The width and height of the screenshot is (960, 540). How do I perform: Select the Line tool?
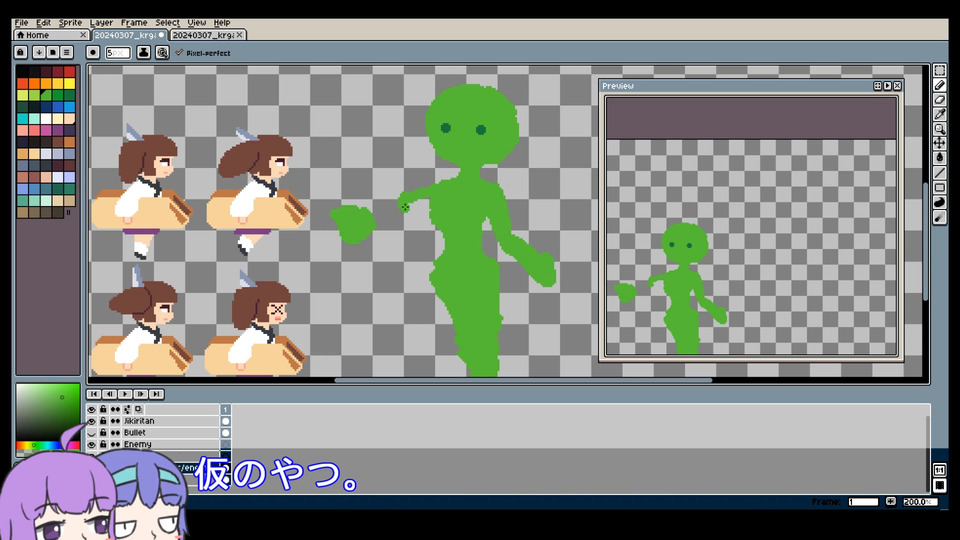click(x=940, y=173)
